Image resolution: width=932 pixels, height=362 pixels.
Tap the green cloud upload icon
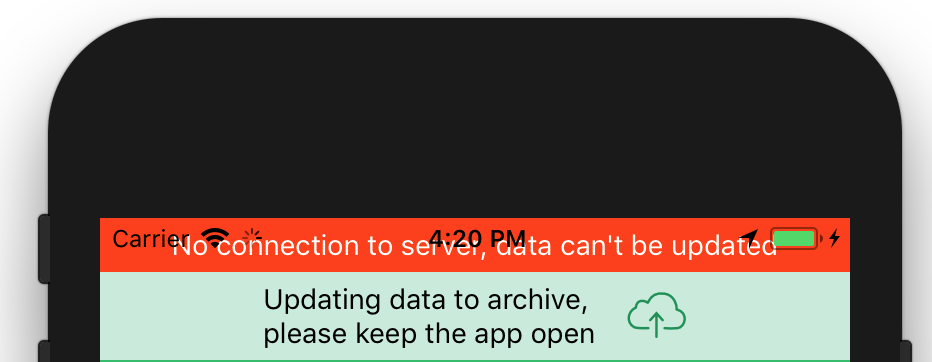(656, 315)
